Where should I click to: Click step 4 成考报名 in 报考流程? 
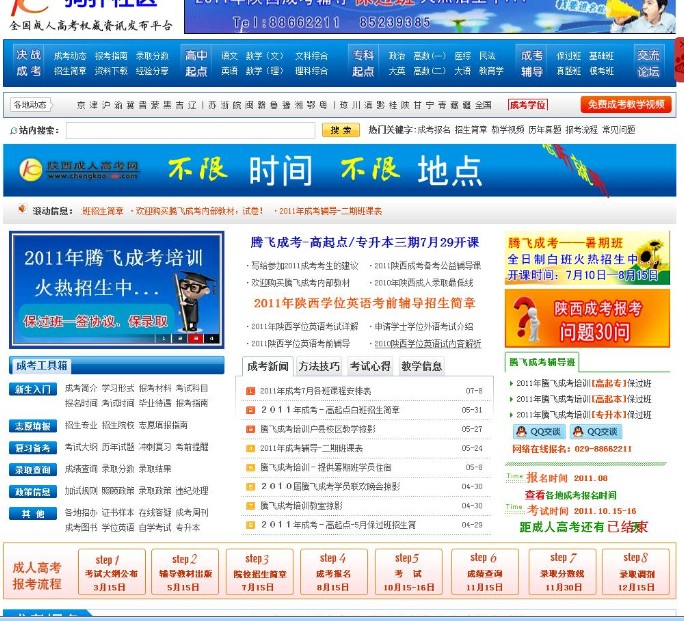(x=334, y=572)
